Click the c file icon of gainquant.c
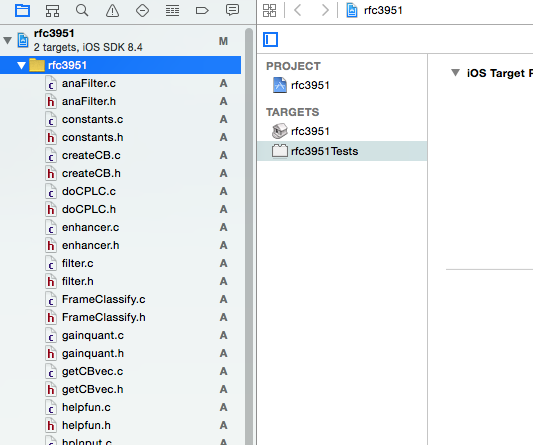533x445 pixels. click(x=51, y=335)
